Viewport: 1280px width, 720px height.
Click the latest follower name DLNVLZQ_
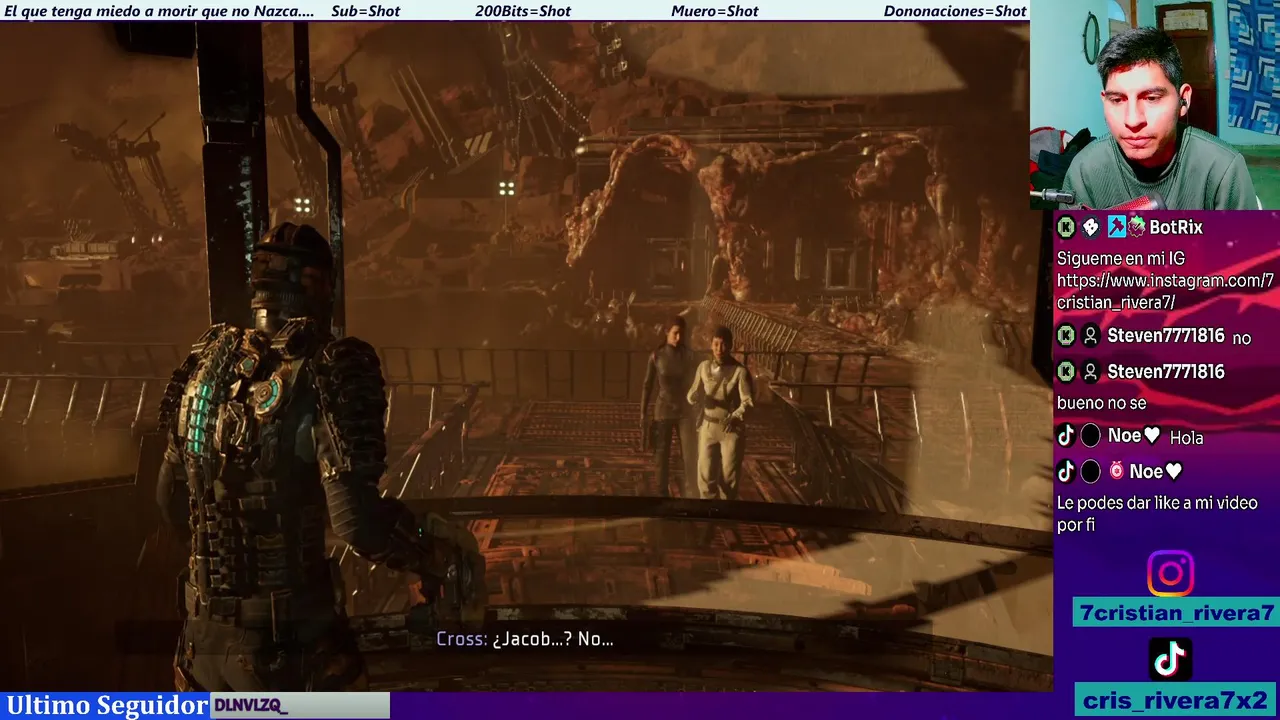(251, 706)
